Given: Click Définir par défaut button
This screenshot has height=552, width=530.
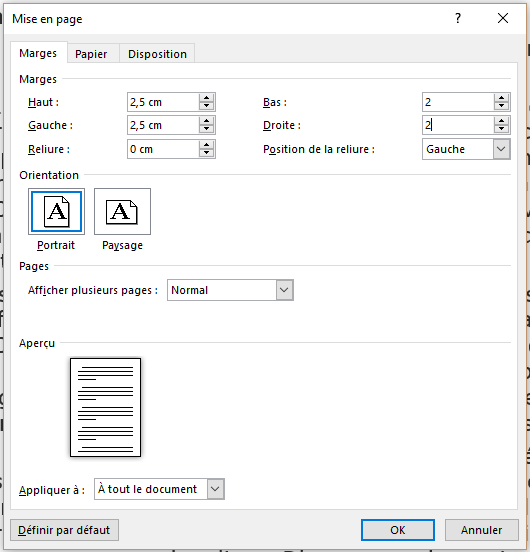Looking at the screenshot, I should click(64, 530).
